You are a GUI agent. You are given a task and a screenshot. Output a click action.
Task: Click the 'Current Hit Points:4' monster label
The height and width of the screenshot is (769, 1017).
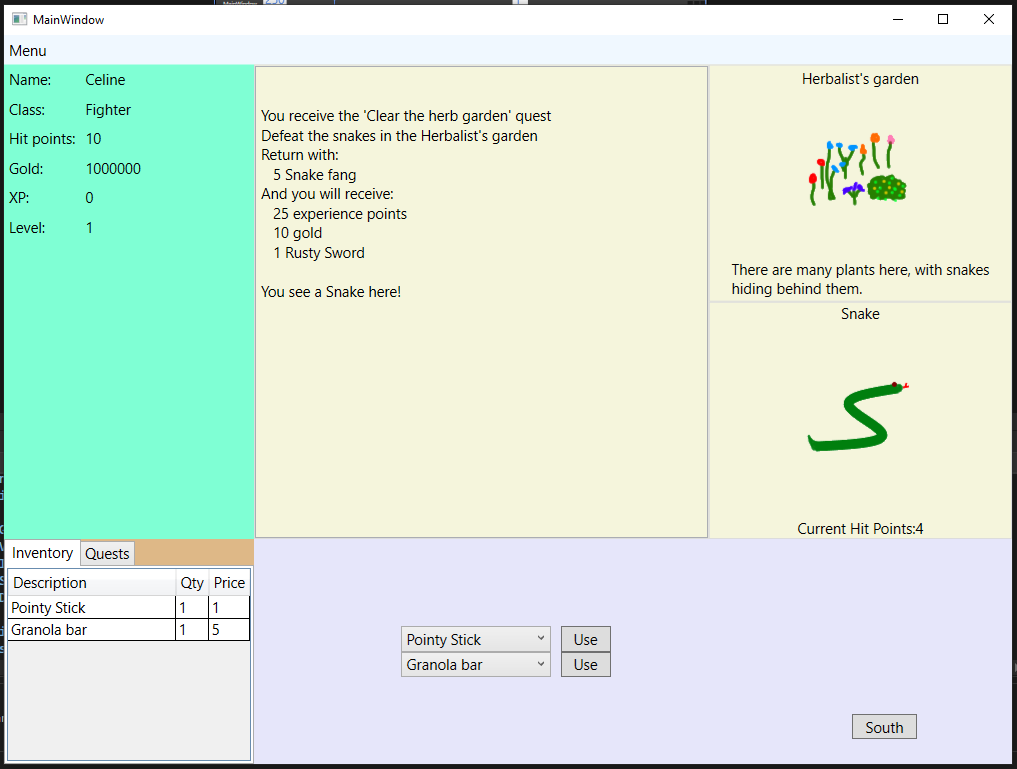pyautogui.click(x=860, y=528)
